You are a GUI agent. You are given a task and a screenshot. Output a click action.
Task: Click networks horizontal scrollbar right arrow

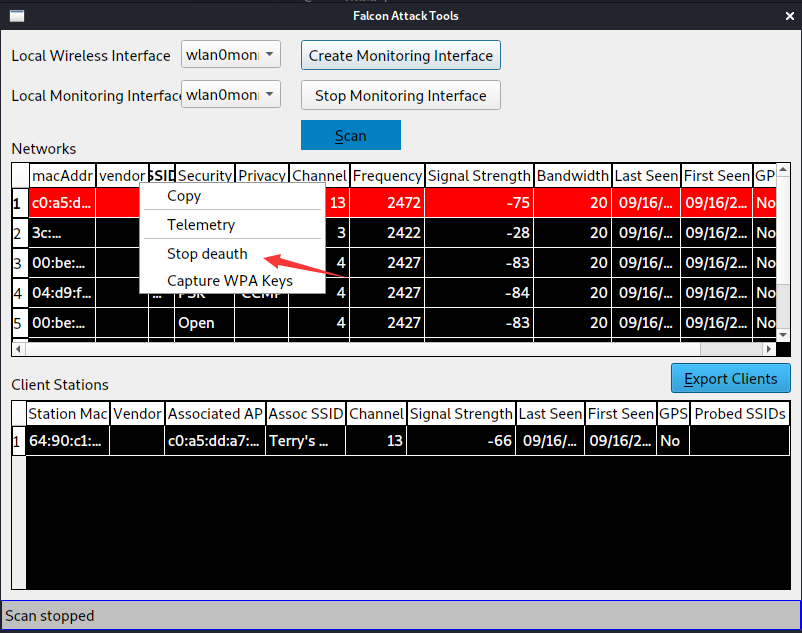pos(769,349)
